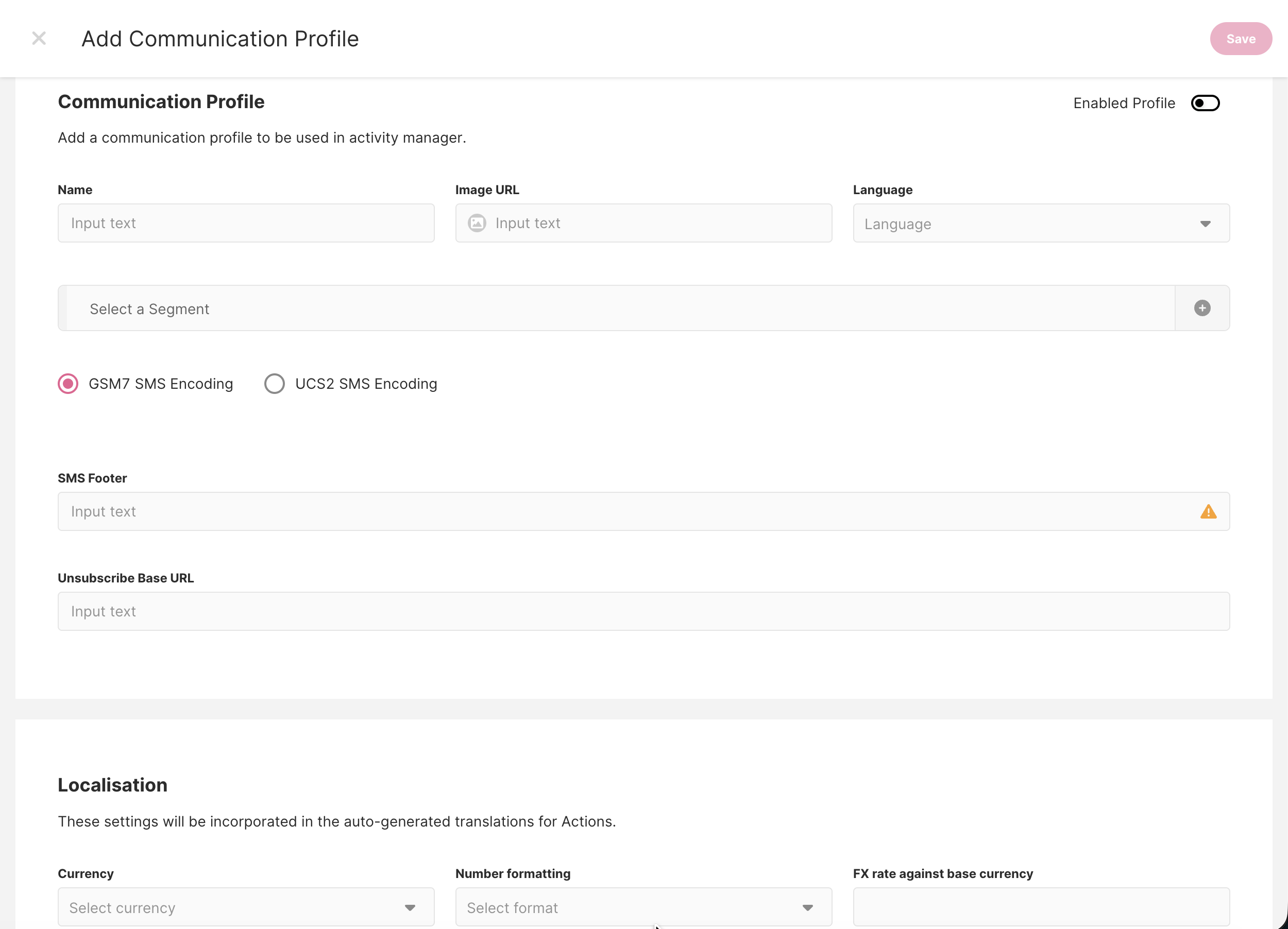The image size is (1288, 929).
Task: Click the Select format caret icon
Action: click(807, 907)
